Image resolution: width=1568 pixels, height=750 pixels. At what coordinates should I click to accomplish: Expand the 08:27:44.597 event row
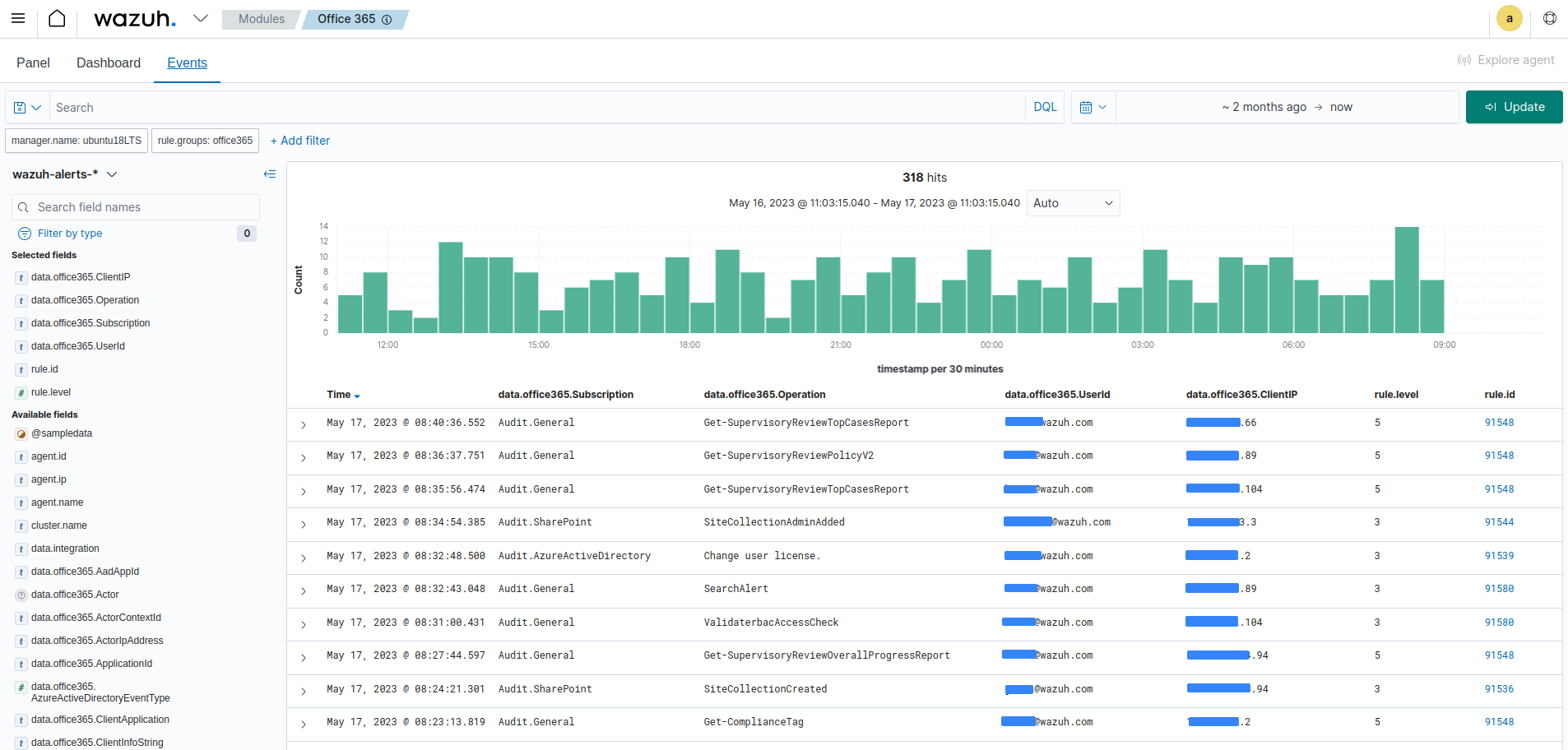pos(304,658)
